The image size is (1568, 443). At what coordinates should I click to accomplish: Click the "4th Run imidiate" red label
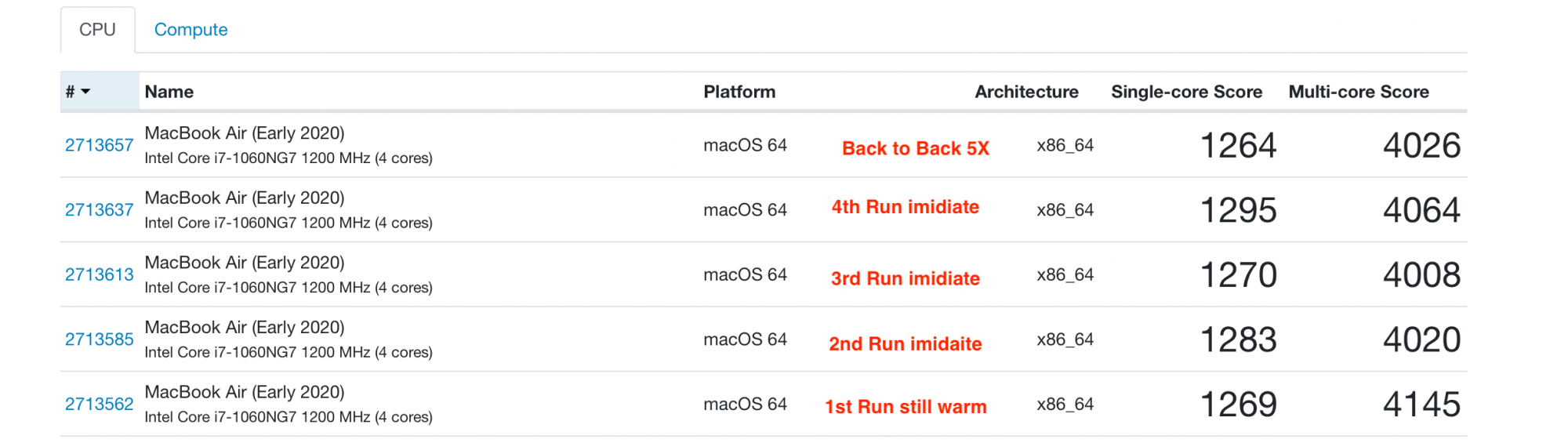coord(905,207)
